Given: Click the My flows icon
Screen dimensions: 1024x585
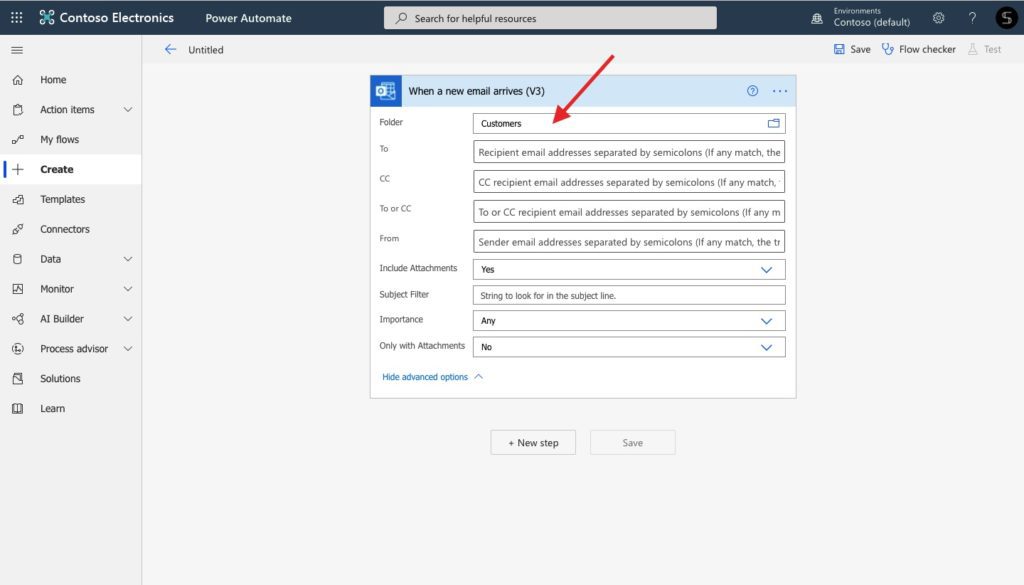Looking at the screenshot, I should coord(18,139).
